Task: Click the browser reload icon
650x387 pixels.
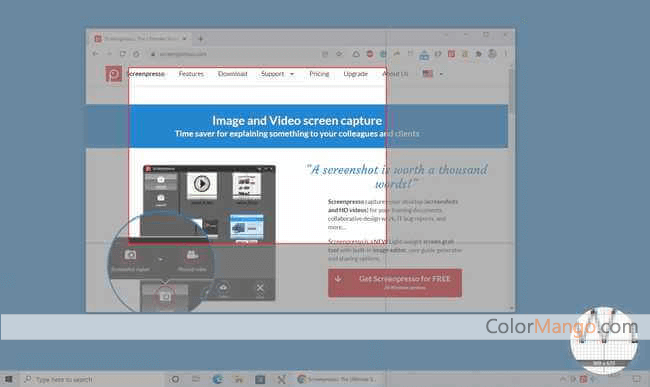Action: [123, 53]
